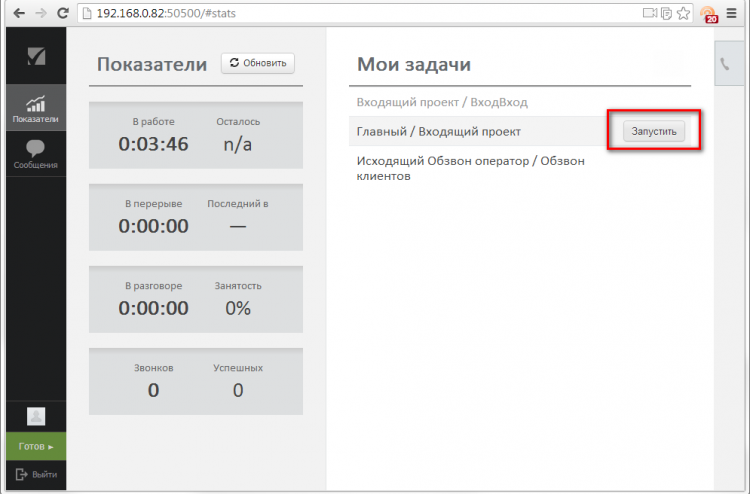The width and height of the screenshot is (750, 494).
Task: Click the orange extension icon with badge 20
Action: pyautogui.click(x=709, y=14)
